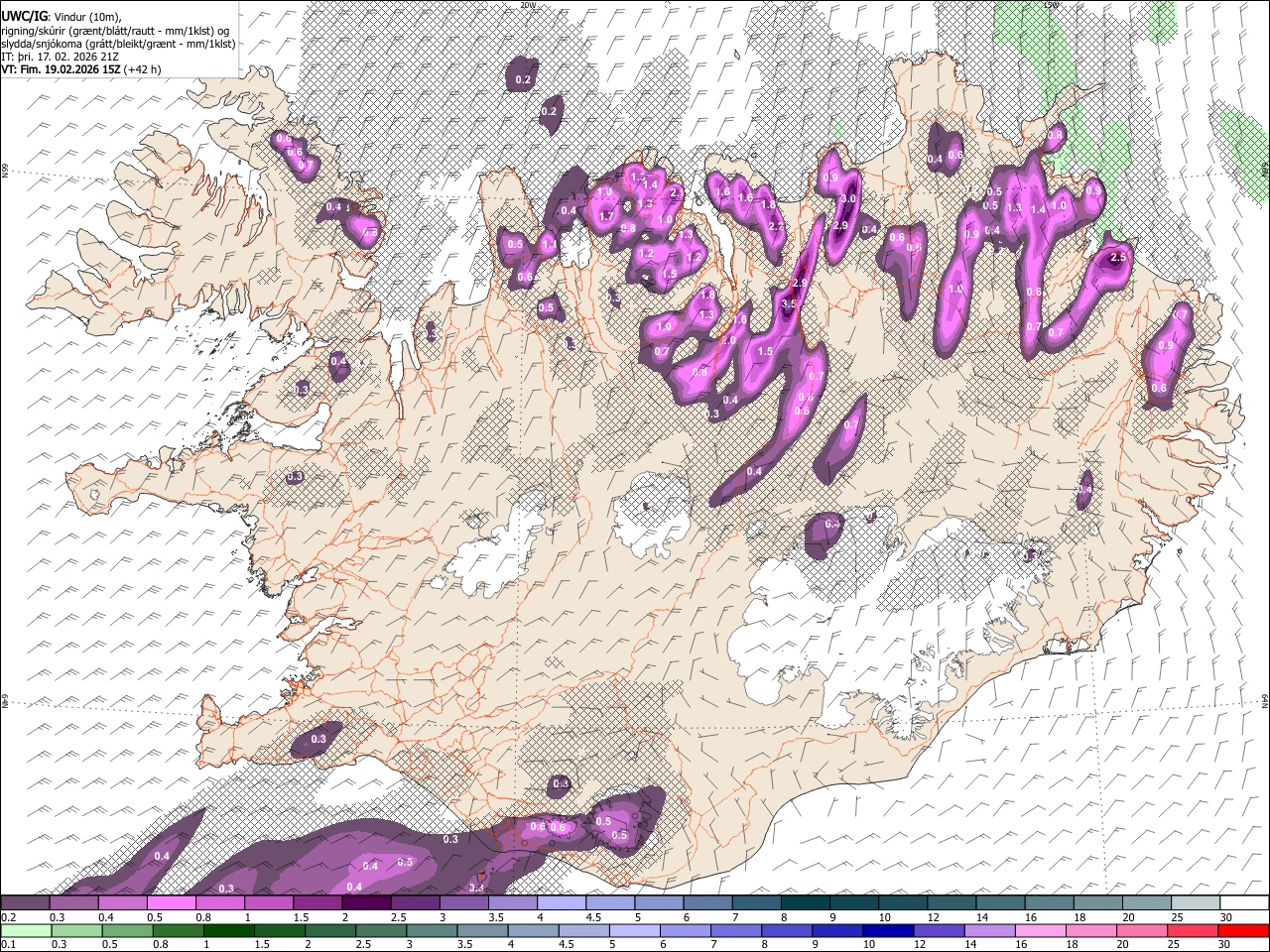Click the '(+42 h)' forecast offset text
Viewport: 1270px width, 952px height.
[x=143, y=69]
